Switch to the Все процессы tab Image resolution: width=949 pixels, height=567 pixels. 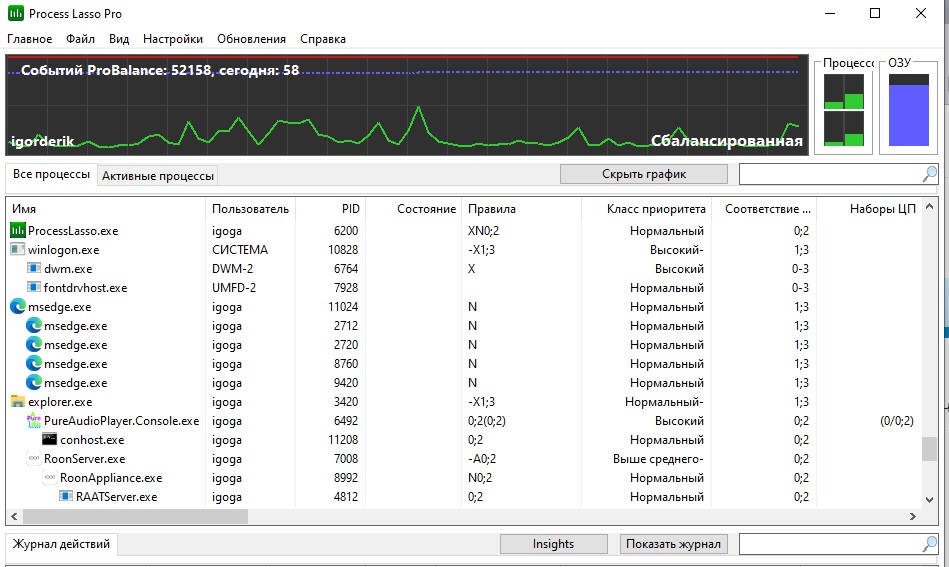pyautogui.click(x=51, y=174)
